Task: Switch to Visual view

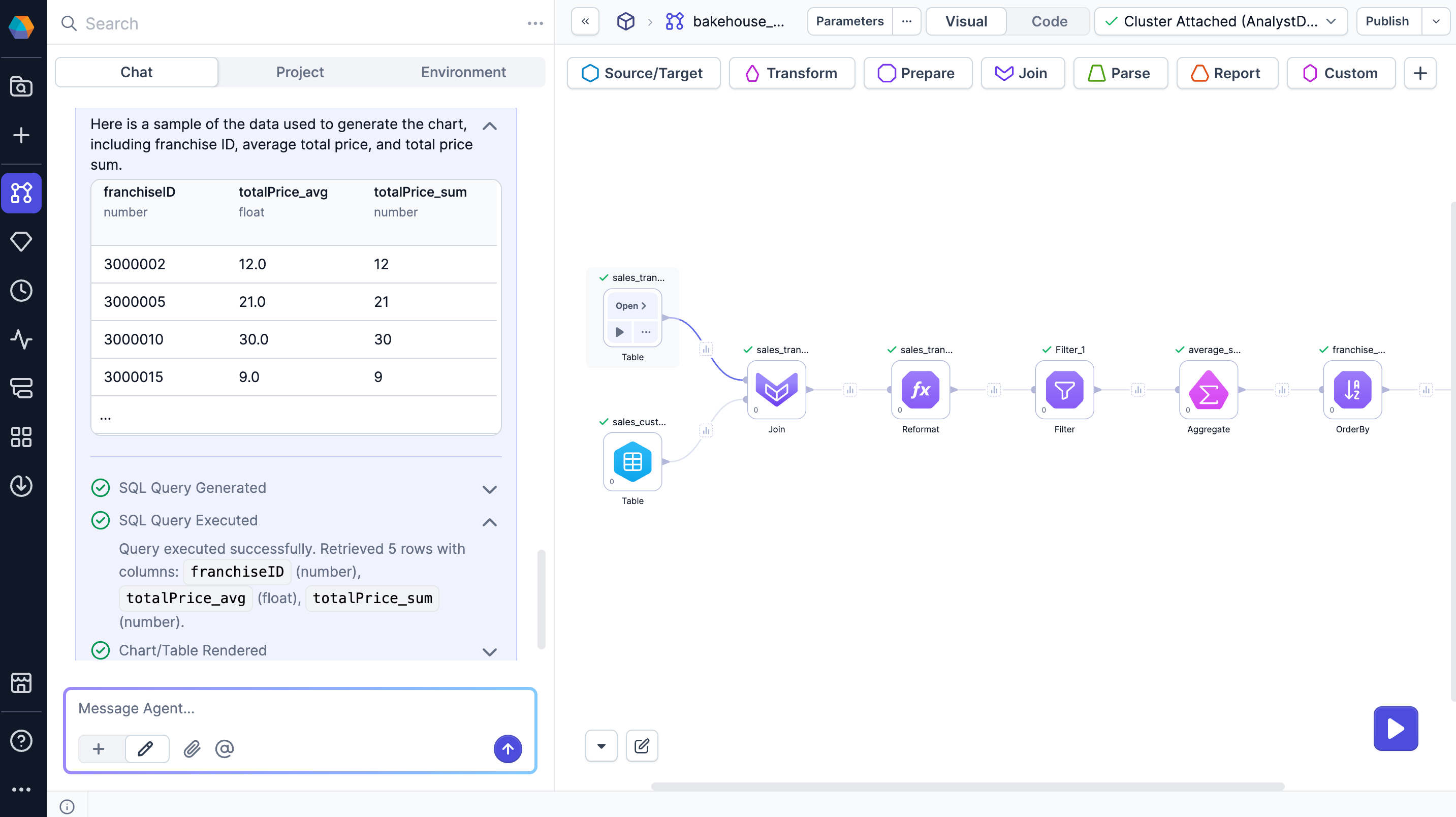Action: coord(965,21)
